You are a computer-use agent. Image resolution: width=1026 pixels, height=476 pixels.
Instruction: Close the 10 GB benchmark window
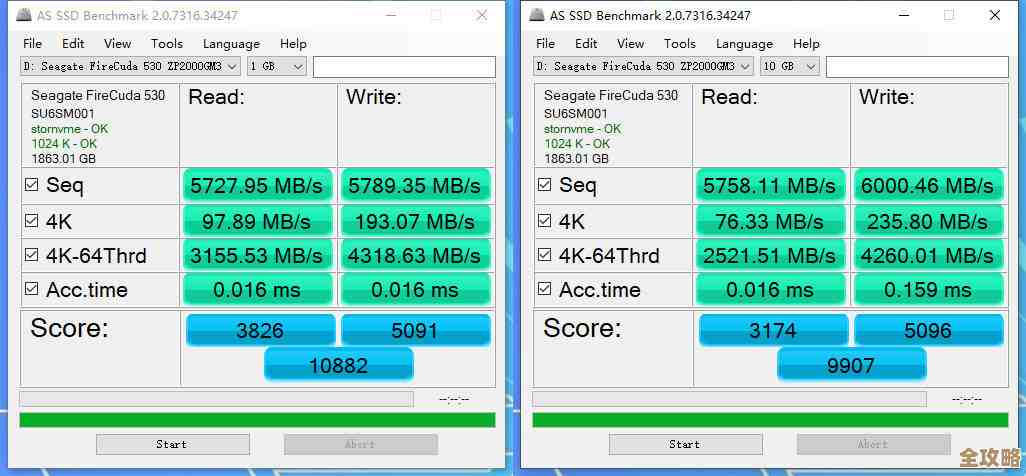pos(994,15)
